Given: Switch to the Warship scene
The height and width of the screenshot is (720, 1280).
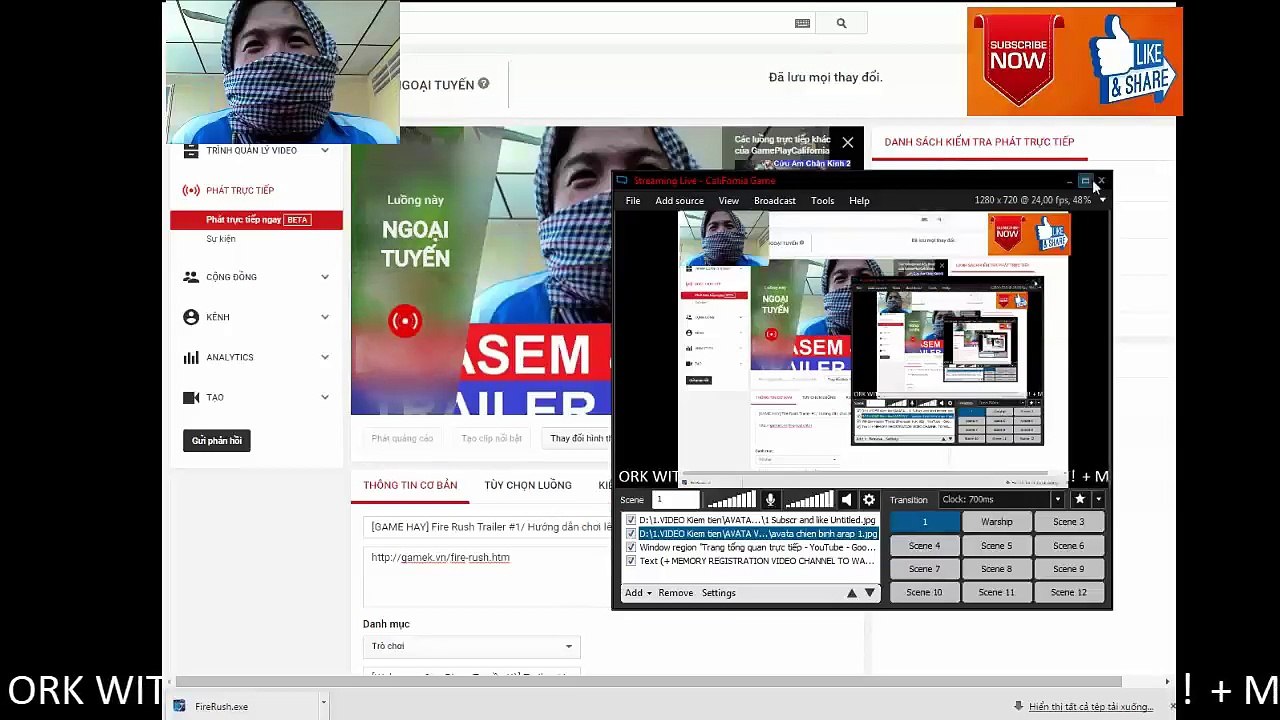Looking at the screenshot, I should click(x=996, y=522).
